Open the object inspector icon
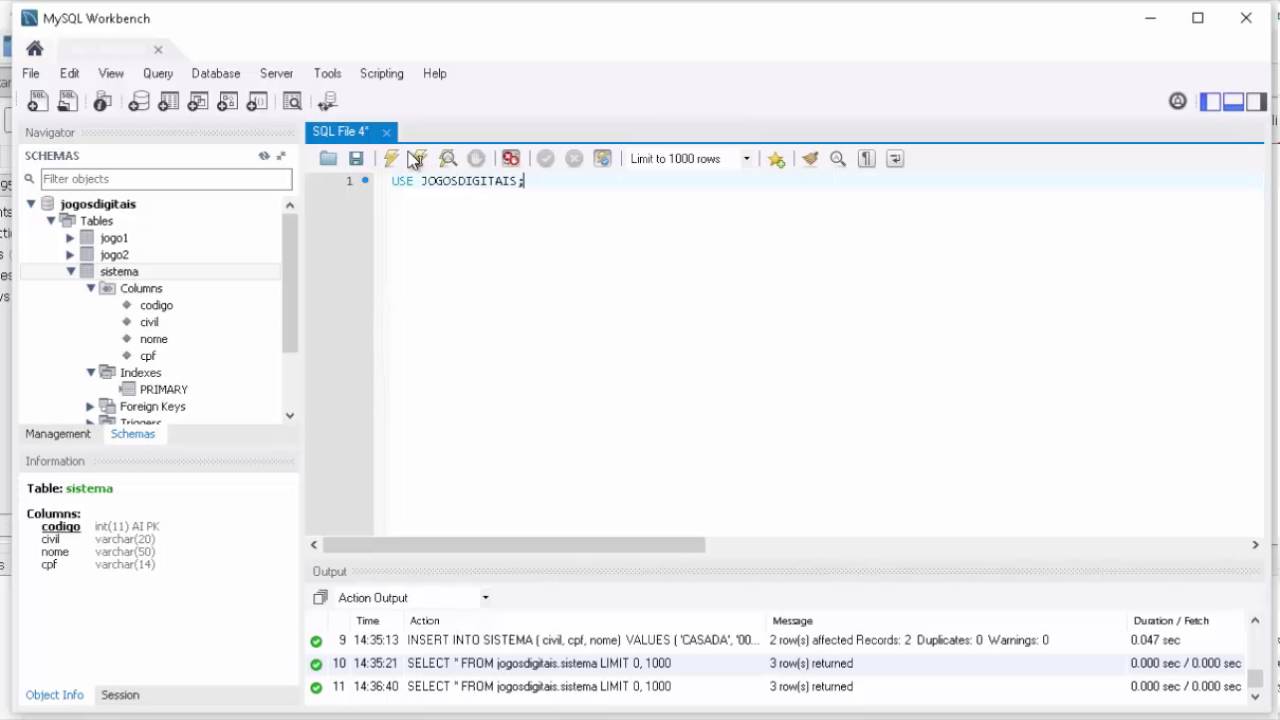 tap(102, 101)
